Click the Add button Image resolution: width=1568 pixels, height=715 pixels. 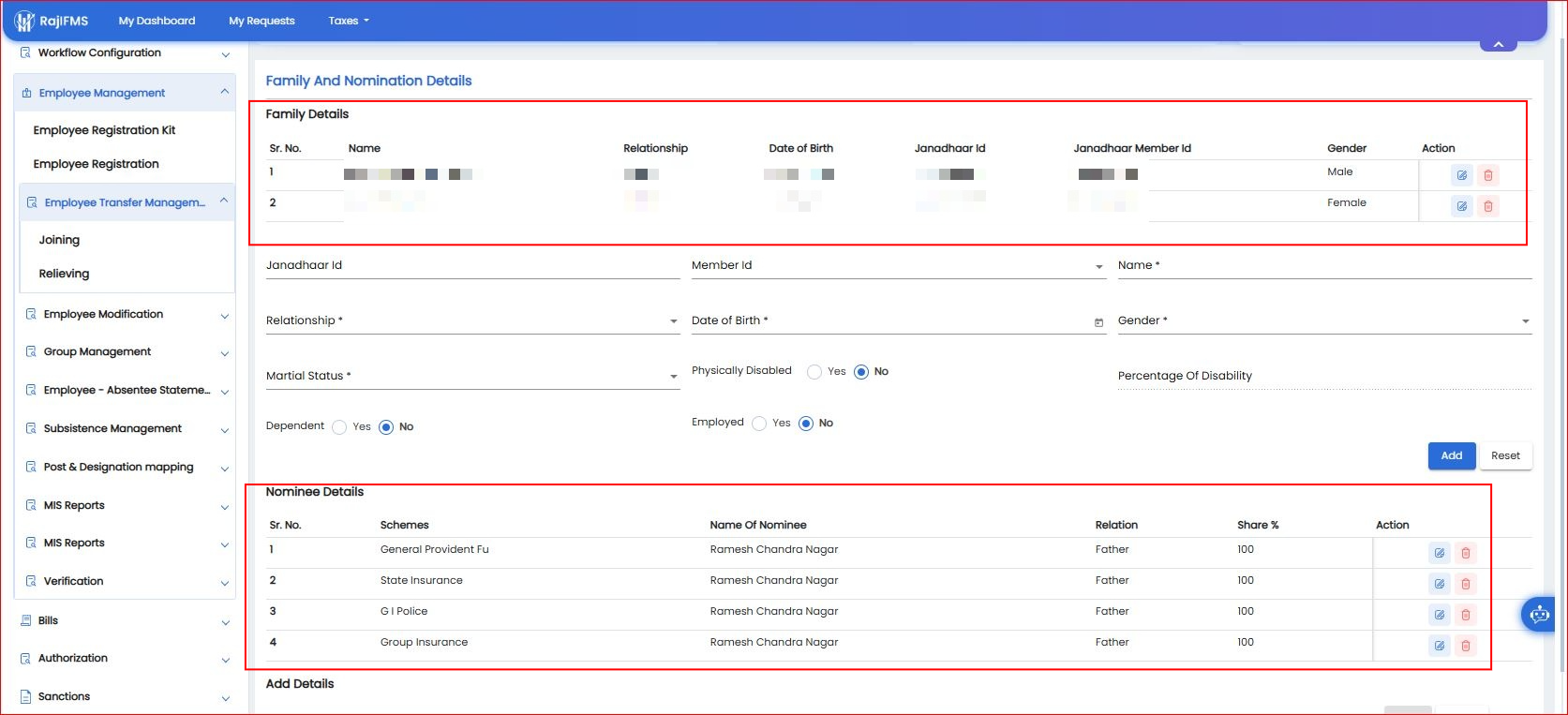coord(1452,455)
